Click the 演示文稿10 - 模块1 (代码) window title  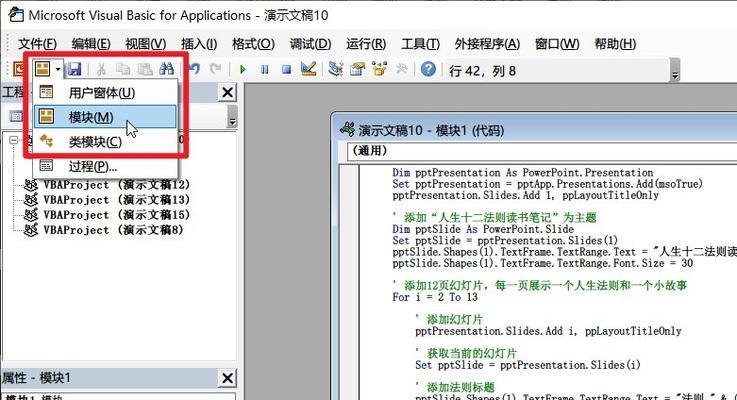point(431,130)
